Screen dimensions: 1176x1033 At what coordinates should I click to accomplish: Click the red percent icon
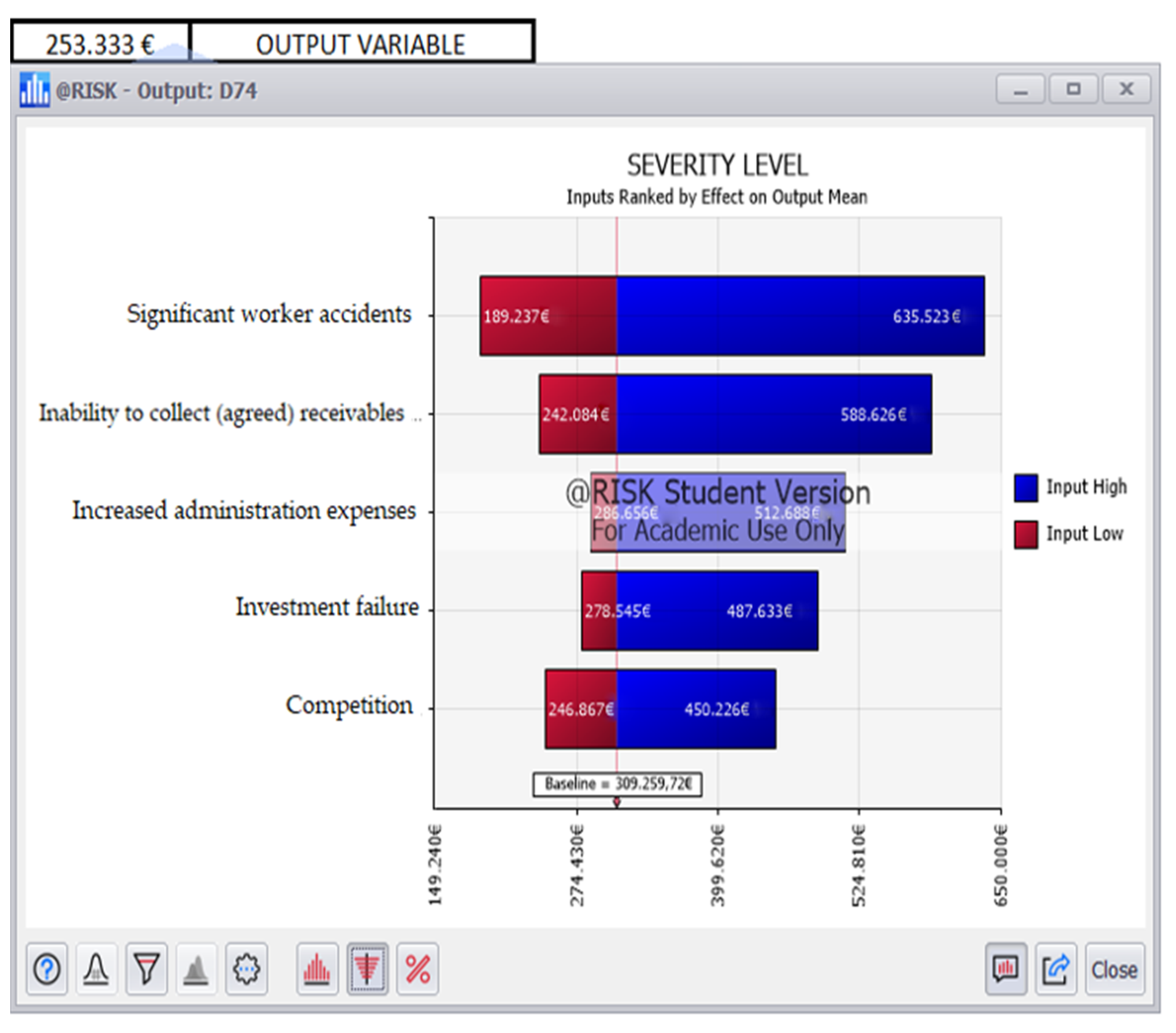[x=417, y=969]
